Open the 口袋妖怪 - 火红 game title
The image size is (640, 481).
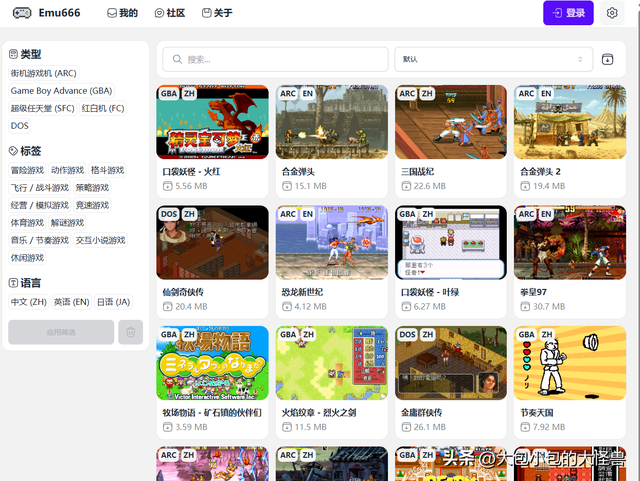click(x=191, y=171)
